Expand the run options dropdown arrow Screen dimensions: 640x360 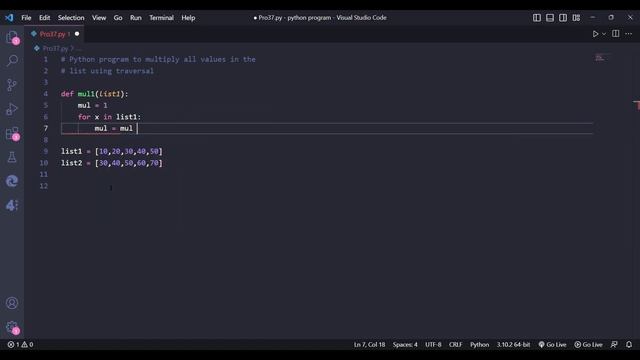[604, 34]
